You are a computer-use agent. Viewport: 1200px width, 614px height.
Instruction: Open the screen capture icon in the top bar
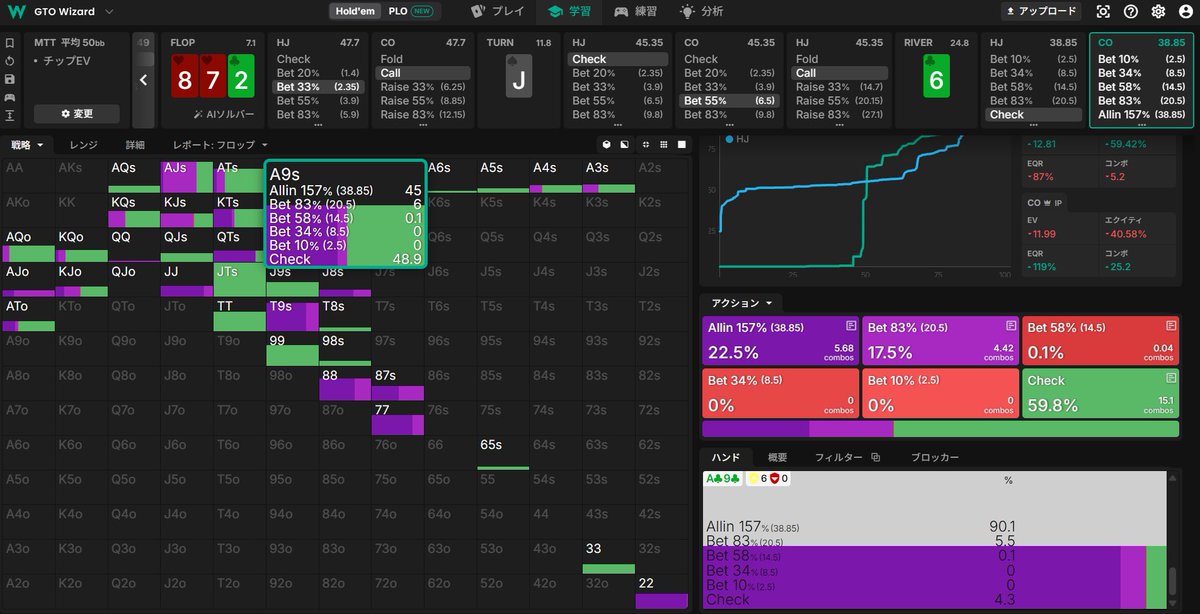click(1103, 12)
